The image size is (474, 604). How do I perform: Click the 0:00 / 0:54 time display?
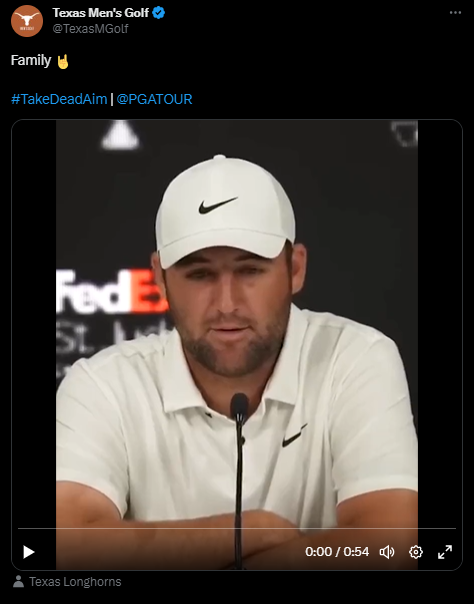(x=337, y=552)
